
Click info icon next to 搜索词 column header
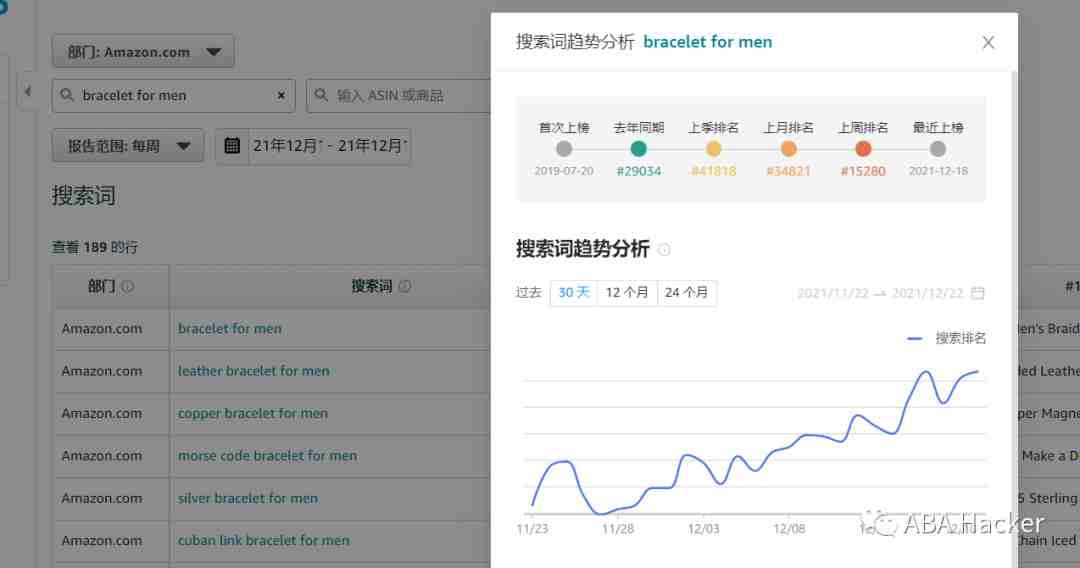point(405,286)
